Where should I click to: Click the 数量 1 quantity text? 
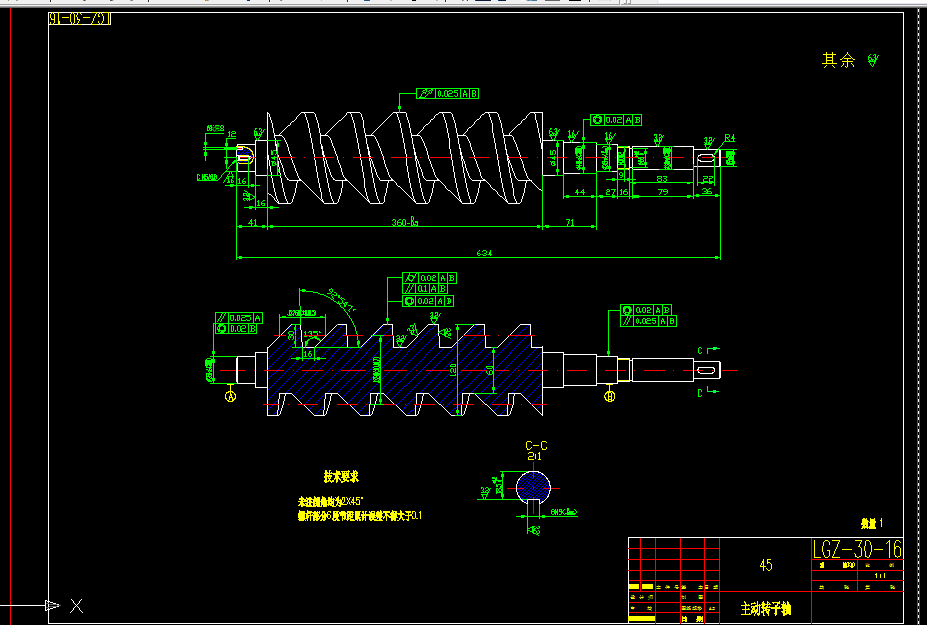872,523
